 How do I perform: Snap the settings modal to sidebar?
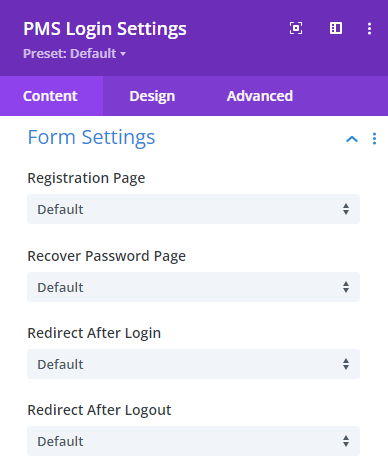tap(336, 28)
